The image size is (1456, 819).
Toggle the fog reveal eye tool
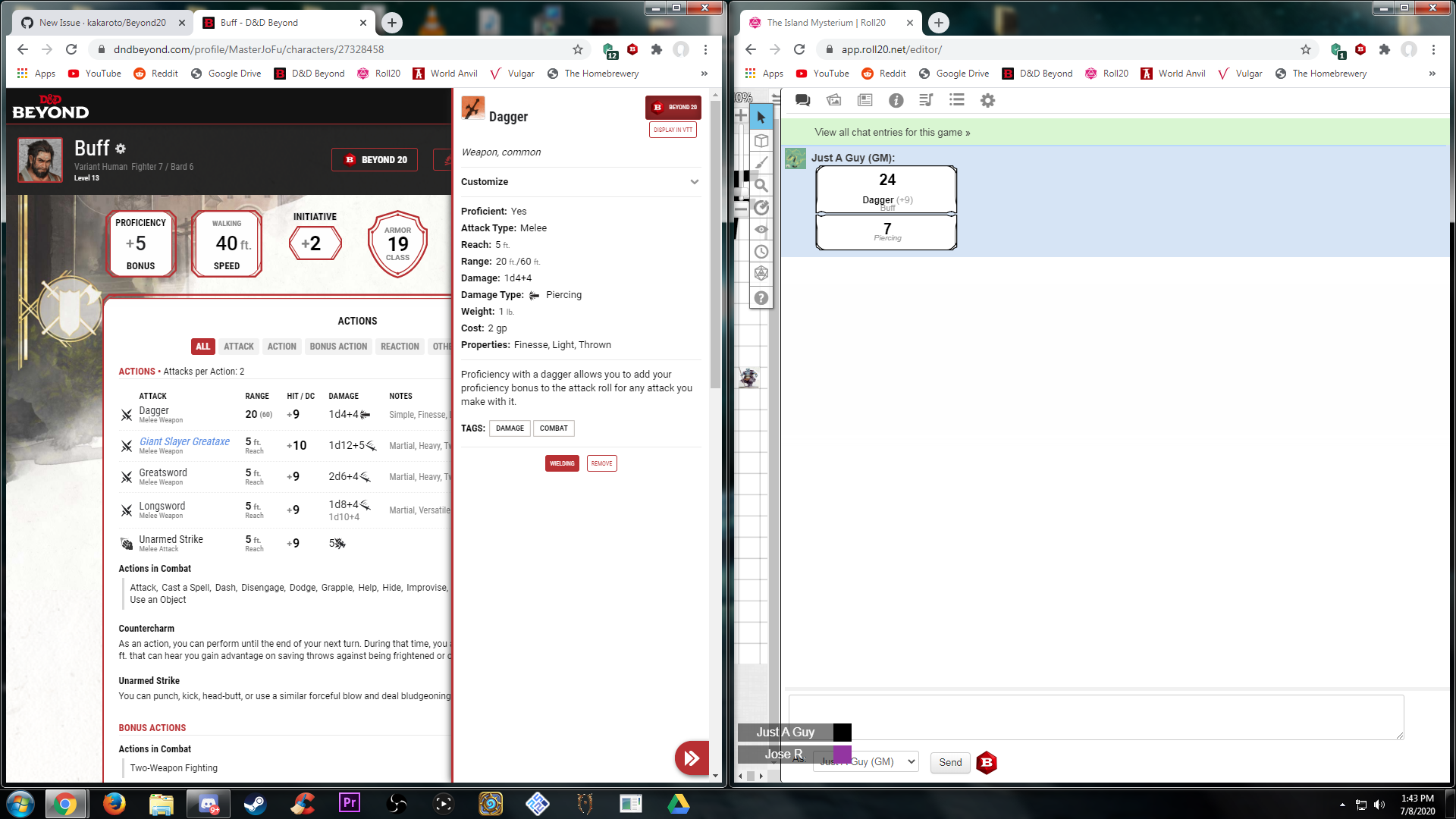coord(761,229)
